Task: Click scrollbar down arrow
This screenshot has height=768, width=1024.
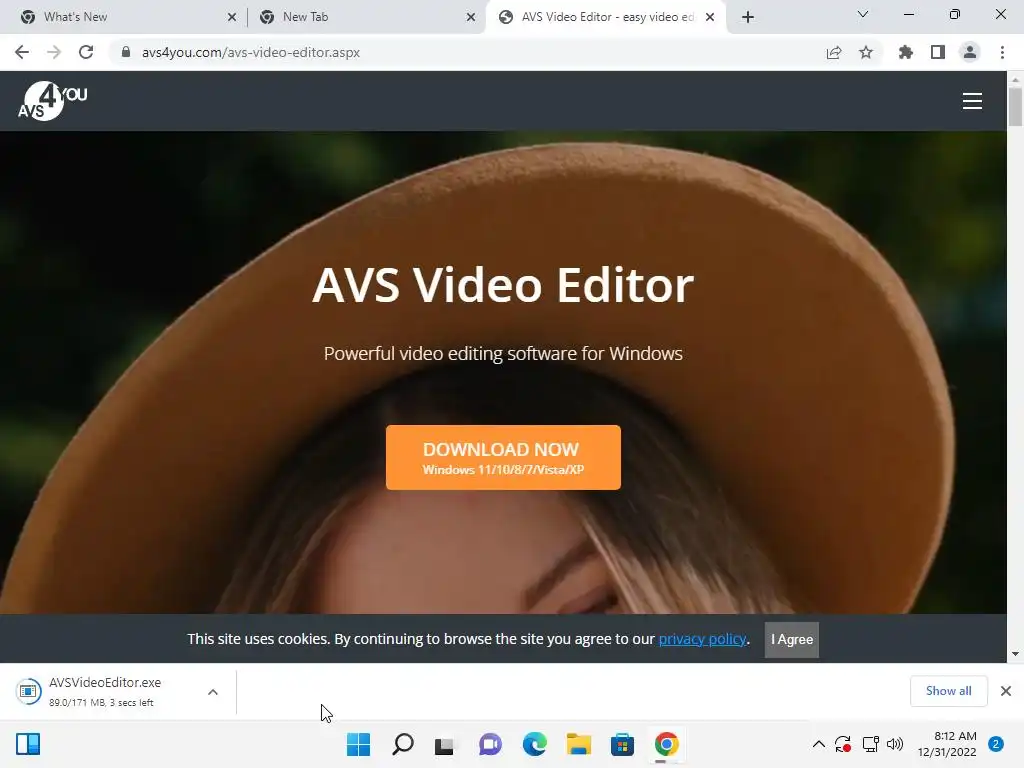Action: [1015, 654]
